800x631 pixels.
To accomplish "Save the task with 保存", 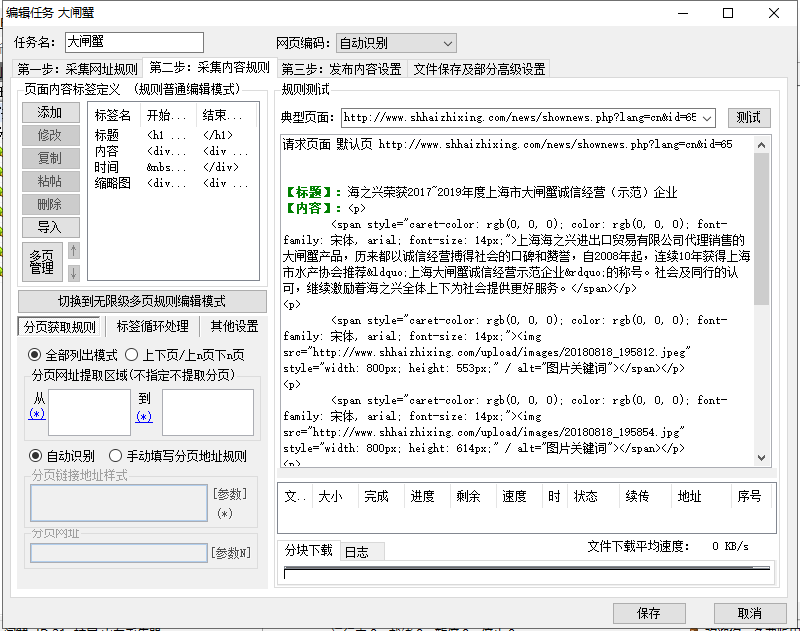I will click(x=648, y=613).
